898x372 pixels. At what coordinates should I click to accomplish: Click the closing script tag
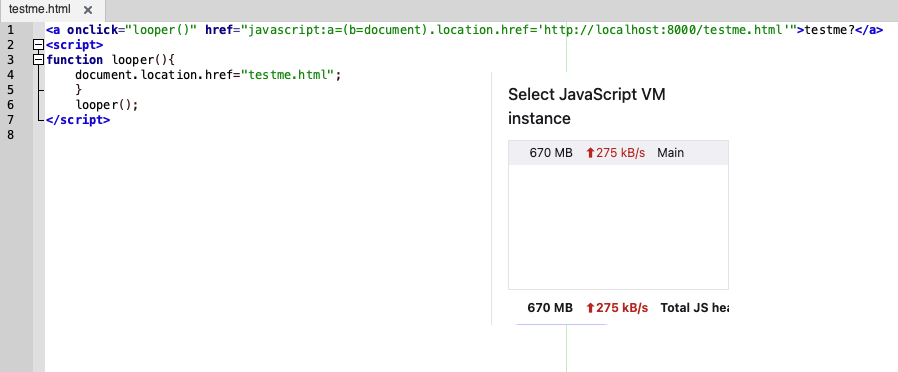[x=78, y=120]
